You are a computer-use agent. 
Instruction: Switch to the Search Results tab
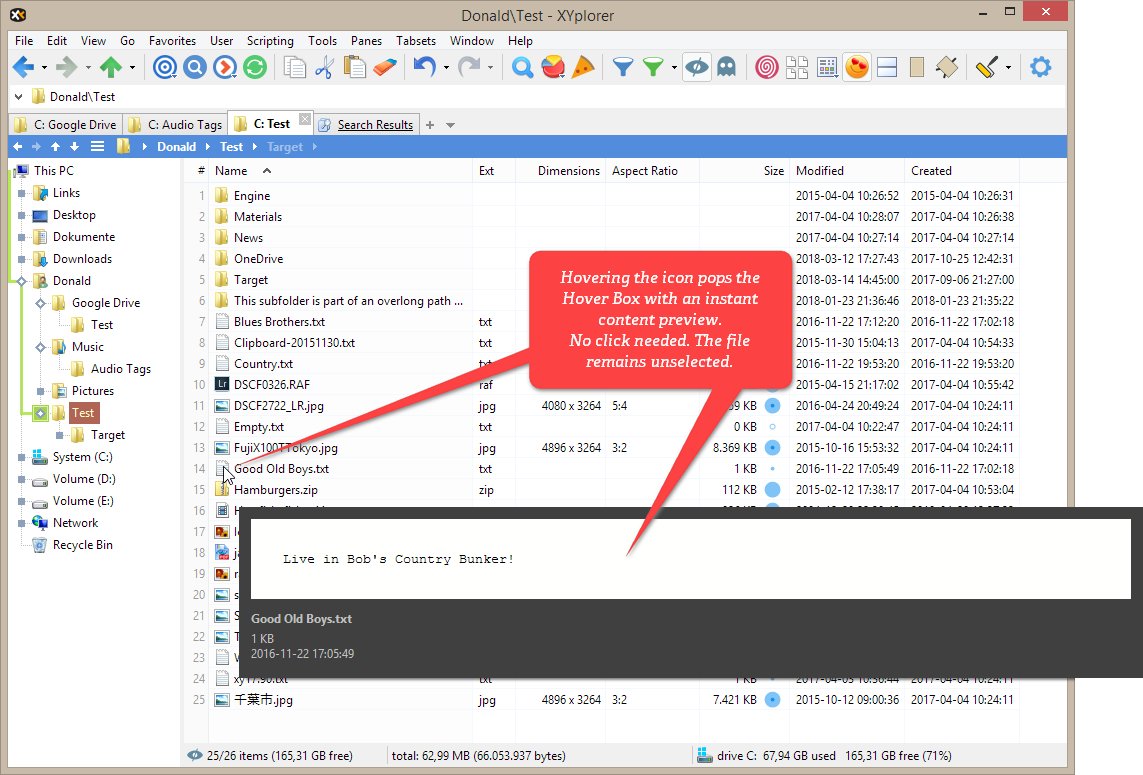pyautogui.click(x=367, y=125)
